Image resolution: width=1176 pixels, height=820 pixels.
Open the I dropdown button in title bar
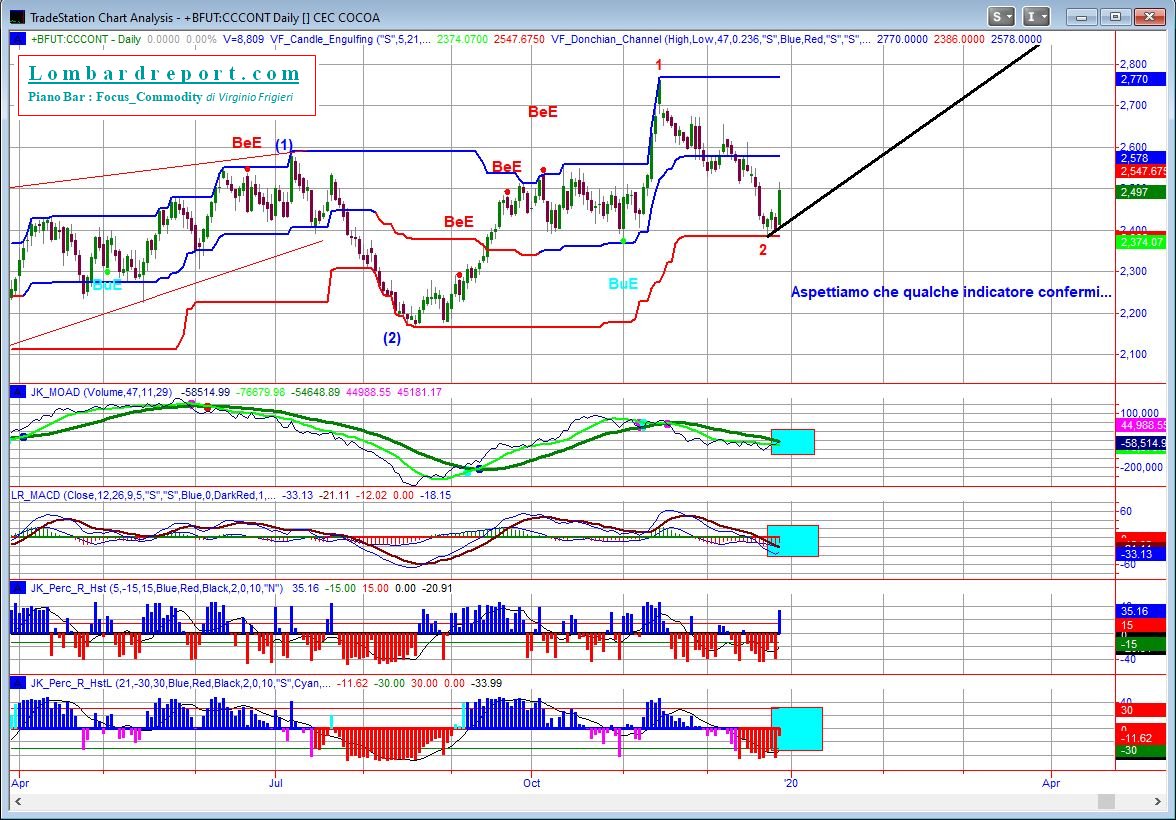click(x=1037, y=16)
